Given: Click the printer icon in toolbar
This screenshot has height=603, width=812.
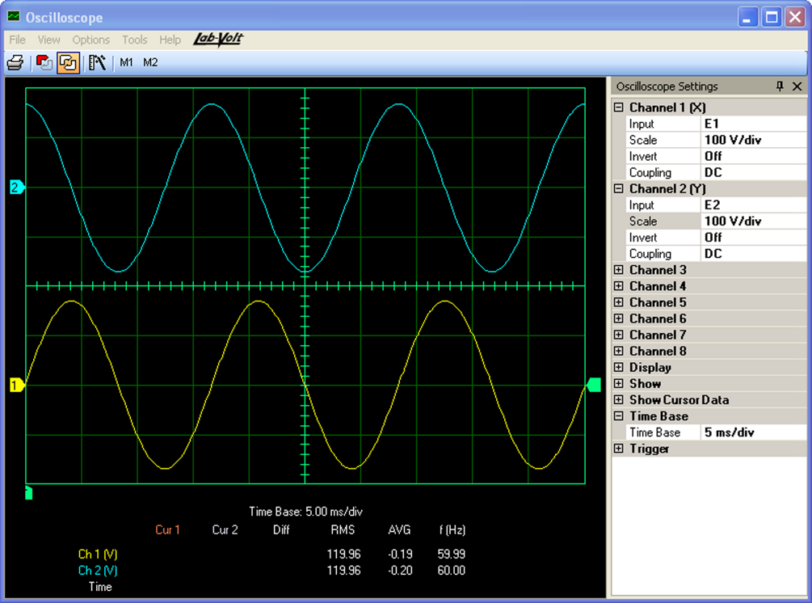Looking at the screenshot, I should pos(15,63).
